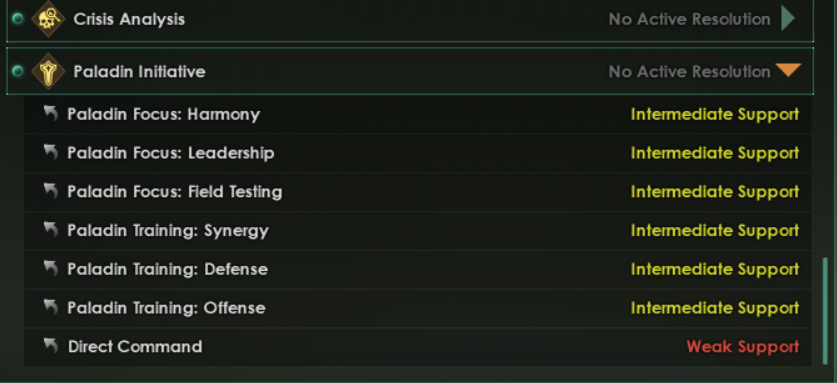Click the arrow icon beside Paladin Focus: Leadership

[51, 152]
